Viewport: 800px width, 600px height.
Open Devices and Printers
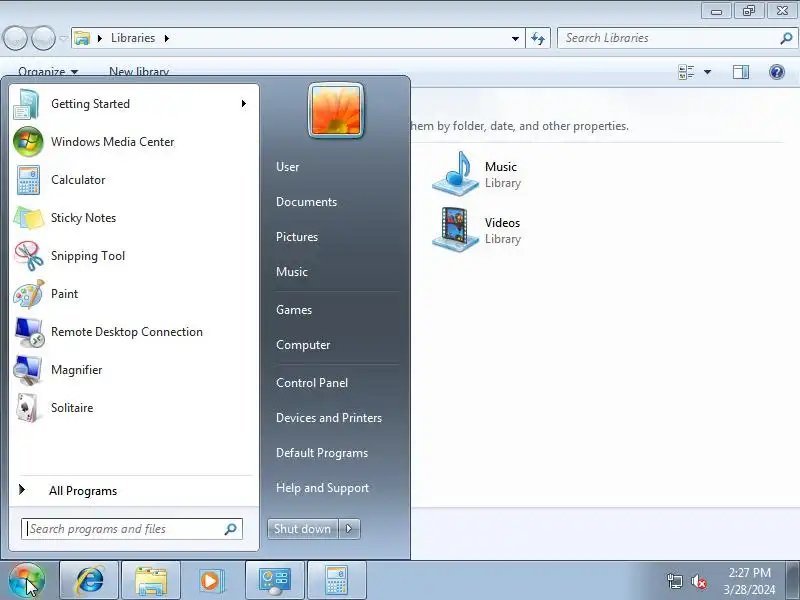click(x=329, y=418)
